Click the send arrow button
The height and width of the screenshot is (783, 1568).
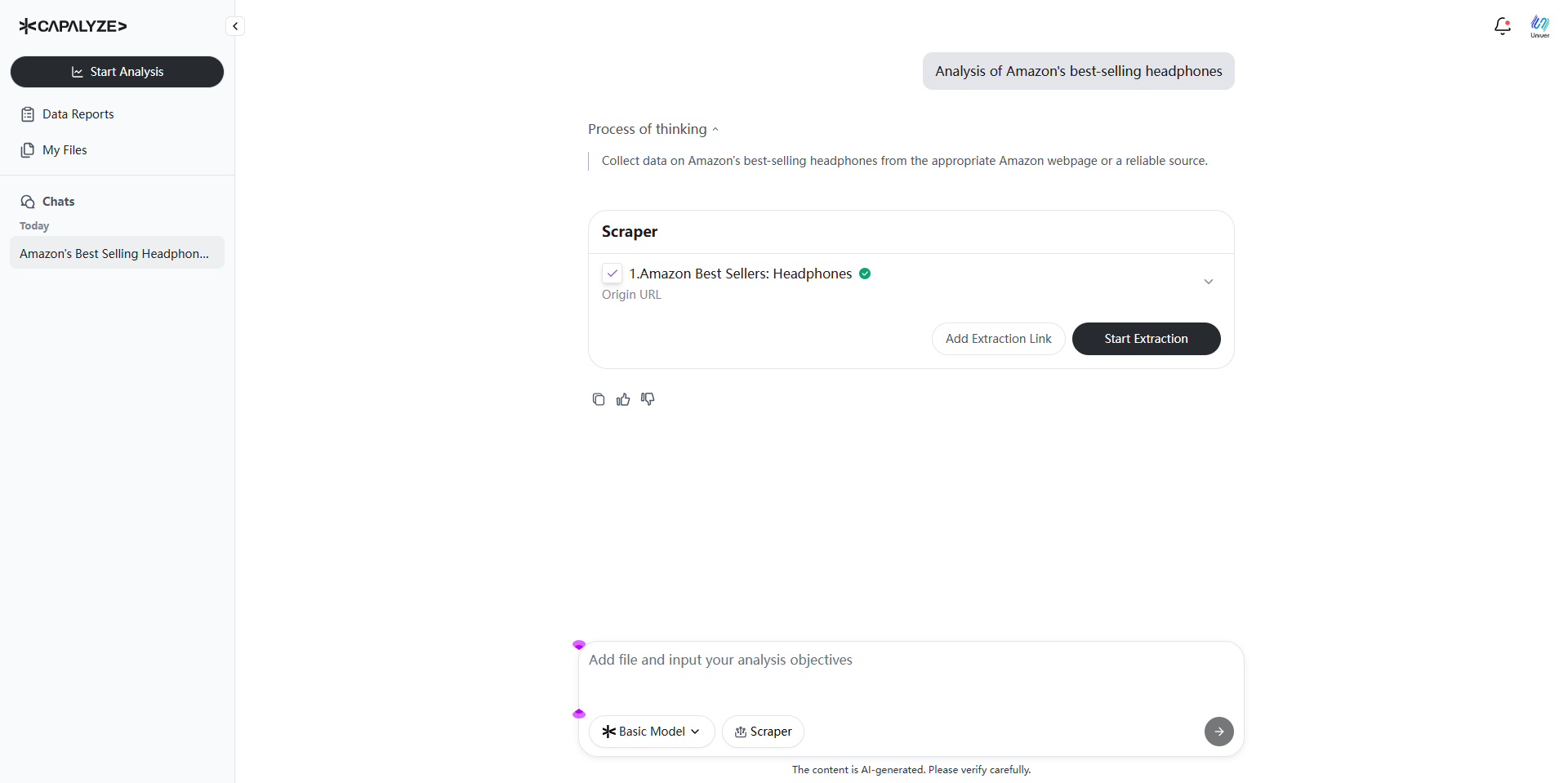[1218, 732]
